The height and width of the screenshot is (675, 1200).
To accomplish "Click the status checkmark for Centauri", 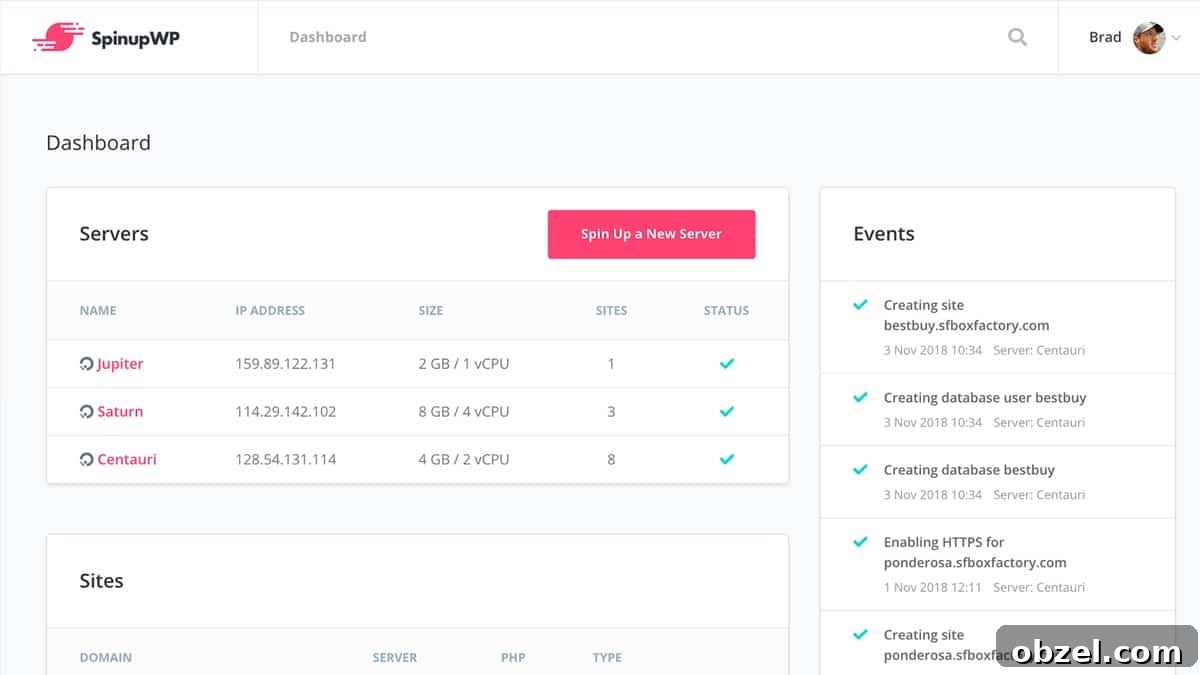I will [x=726, y=460].
